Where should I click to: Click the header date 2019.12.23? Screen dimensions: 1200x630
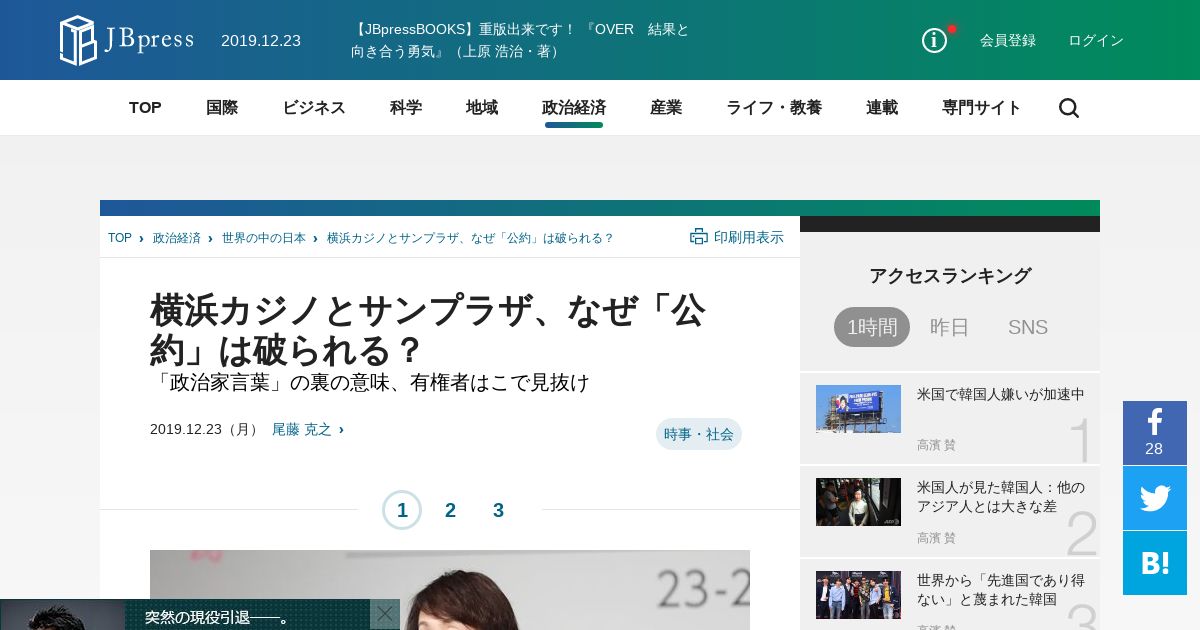point(261,40)
